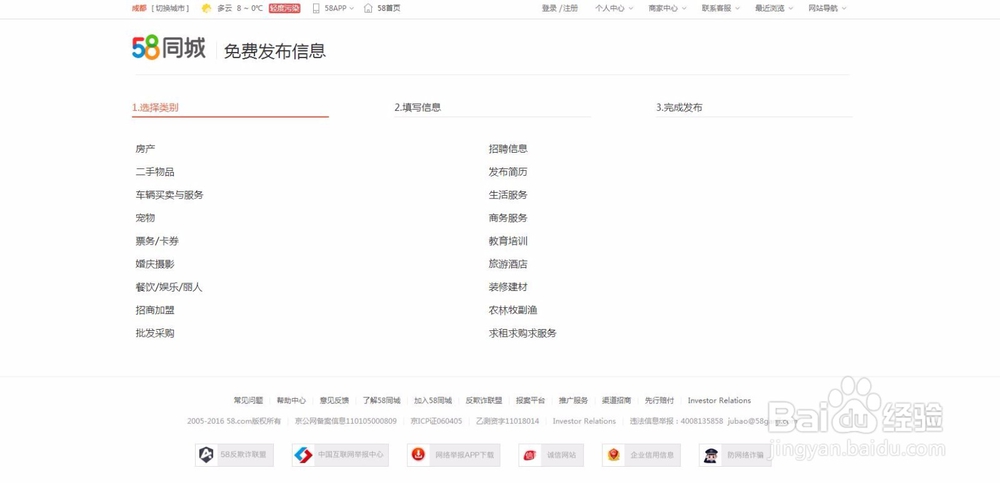The image size is (1000, 483).
Task: Click the 成都 city name
Action: click(139, 8)
